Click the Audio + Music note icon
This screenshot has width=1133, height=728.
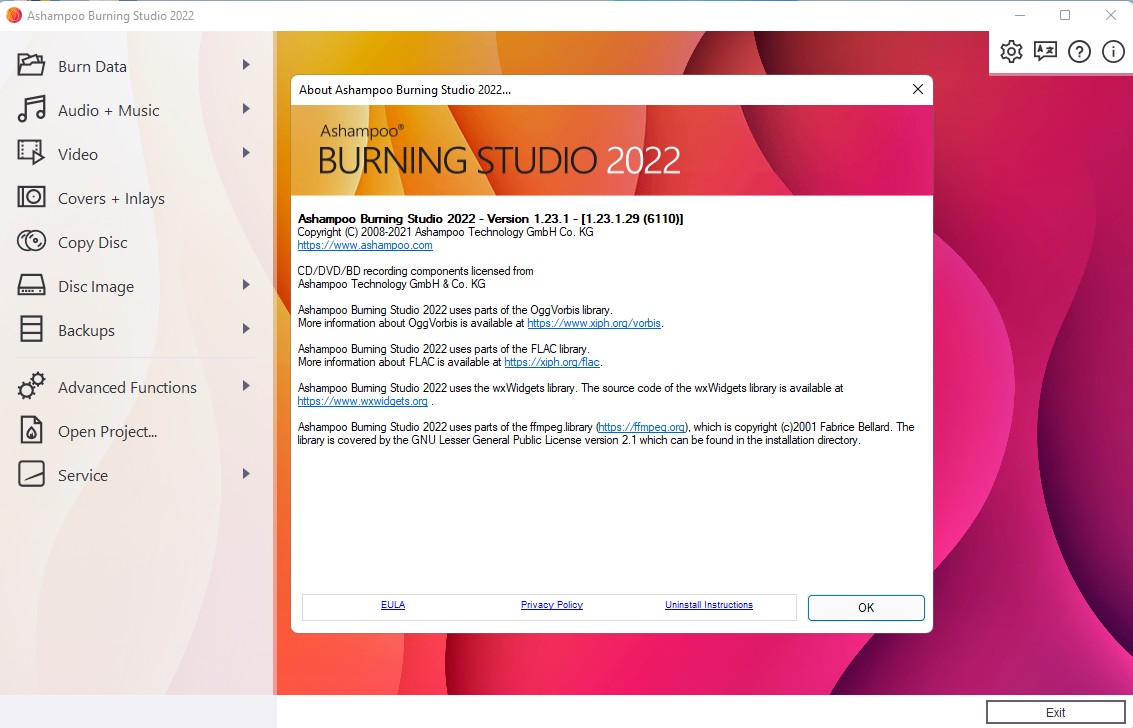pos(31,109)
